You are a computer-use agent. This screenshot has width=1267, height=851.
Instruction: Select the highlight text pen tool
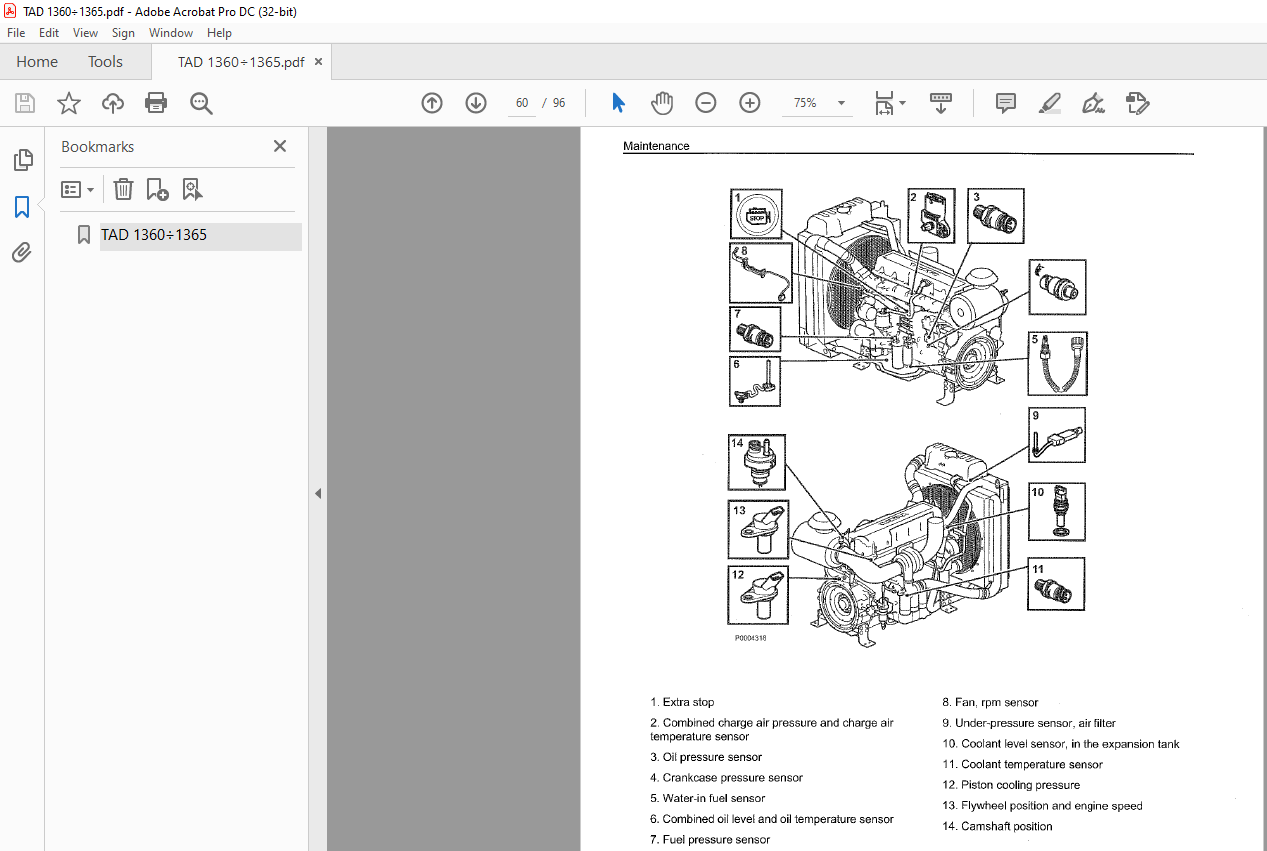1049,103
